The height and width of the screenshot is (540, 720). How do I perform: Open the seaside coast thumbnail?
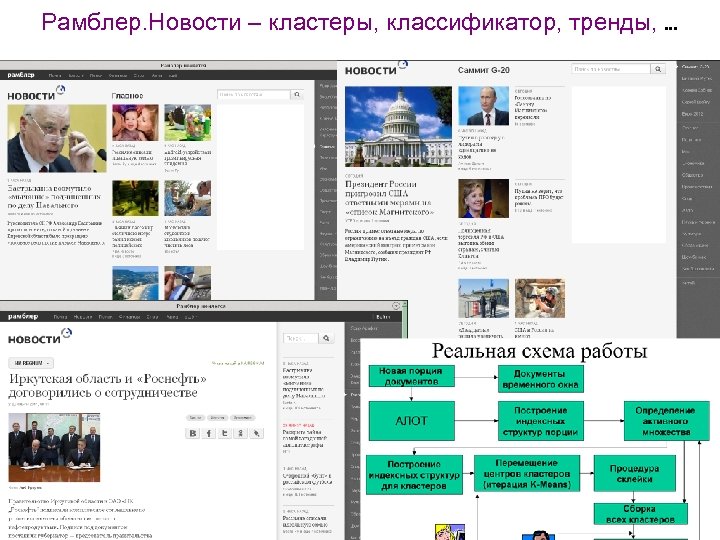point(135,283)
